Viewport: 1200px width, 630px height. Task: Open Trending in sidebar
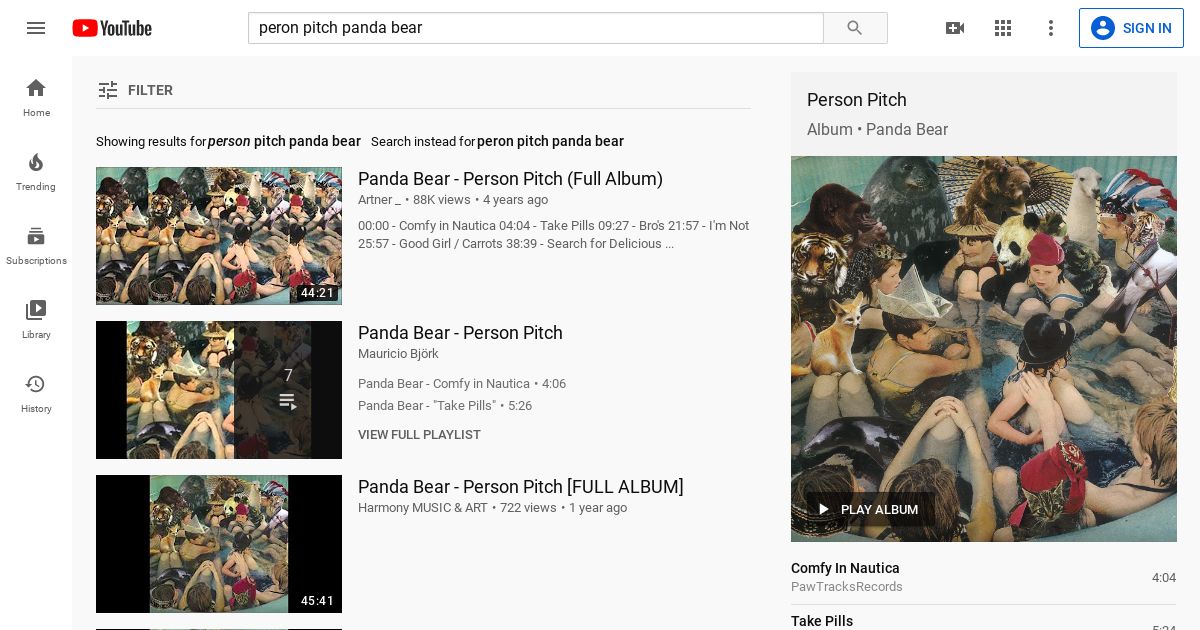coord(36,171)
